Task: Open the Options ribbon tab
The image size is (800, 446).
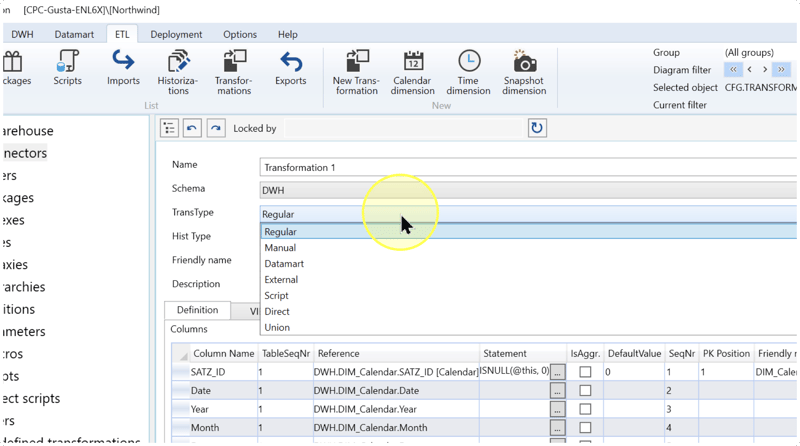Action: point(240,34)
